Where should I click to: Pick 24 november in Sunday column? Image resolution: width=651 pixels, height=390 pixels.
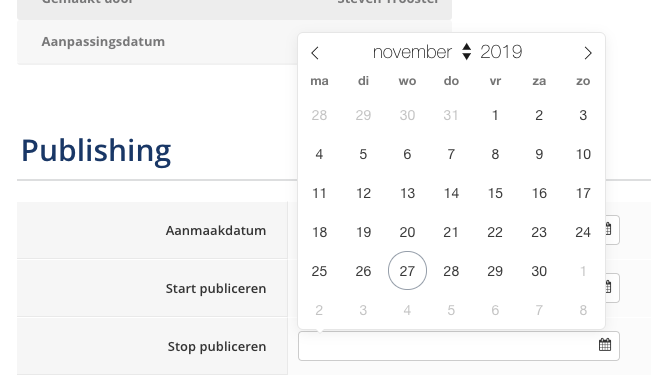point(583,232)
